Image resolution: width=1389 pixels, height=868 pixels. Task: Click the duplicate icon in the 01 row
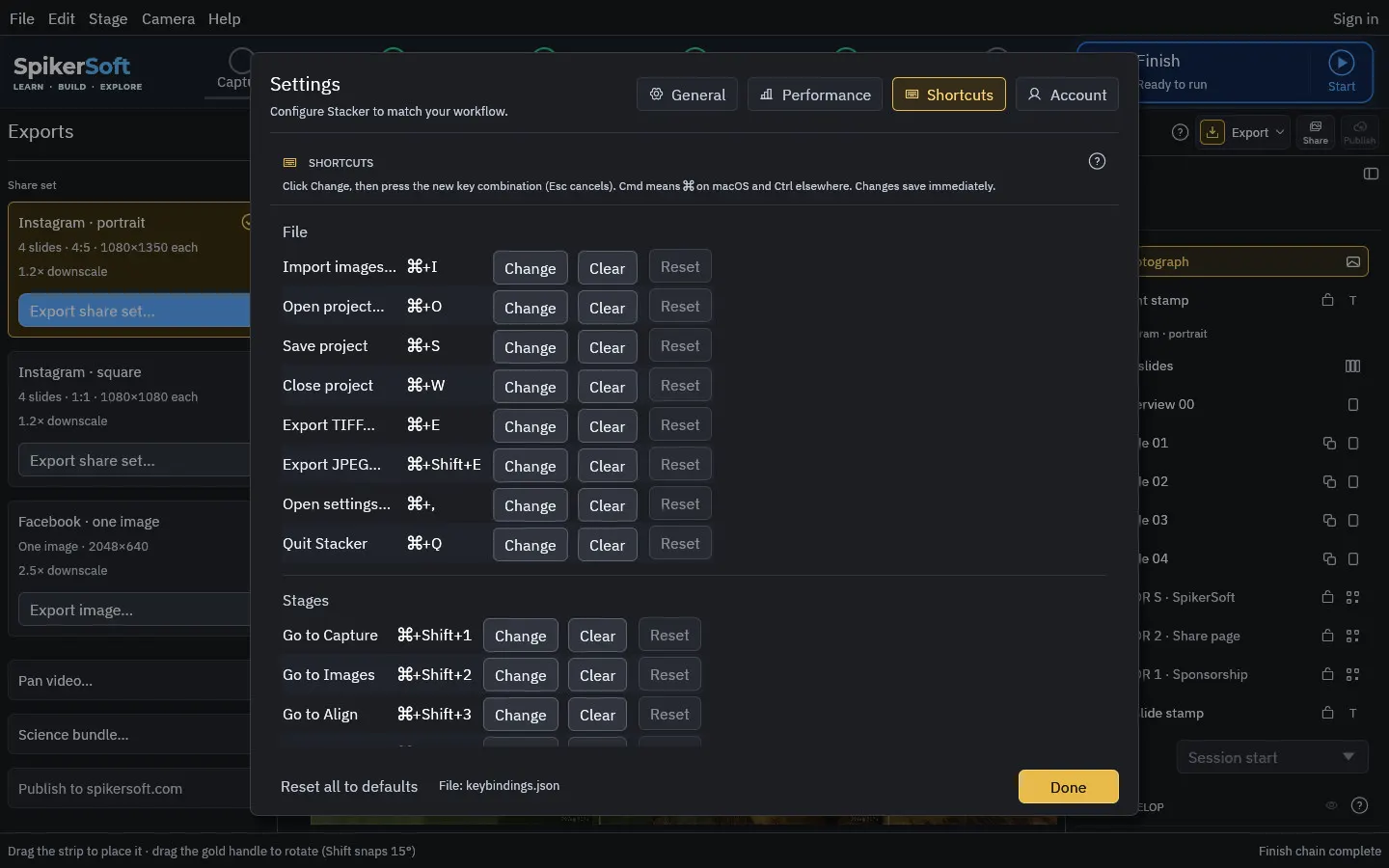pos(1329,443)
